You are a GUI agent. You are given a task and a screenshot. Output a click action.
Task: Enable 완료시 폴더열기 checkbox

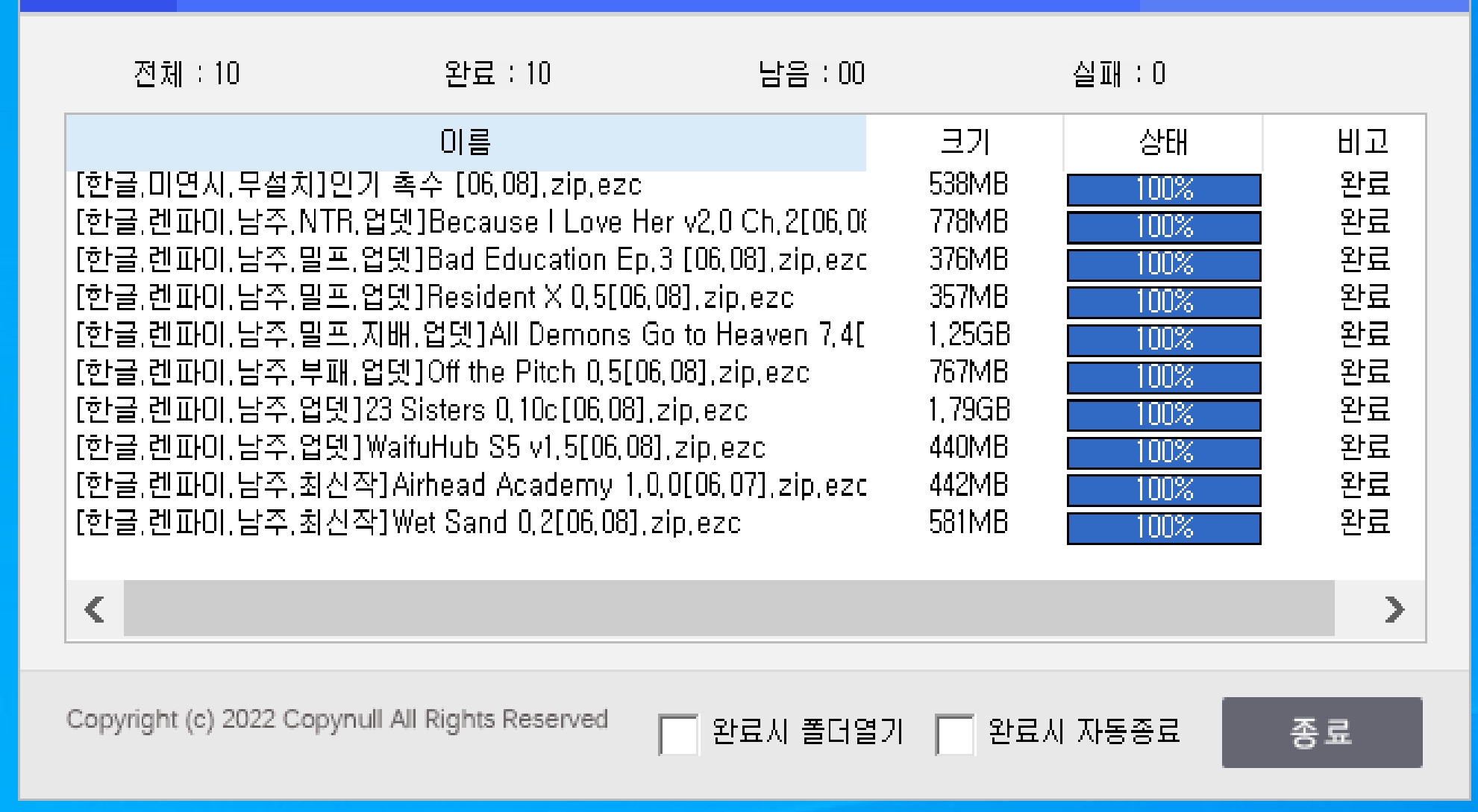(x=678, y=734)
